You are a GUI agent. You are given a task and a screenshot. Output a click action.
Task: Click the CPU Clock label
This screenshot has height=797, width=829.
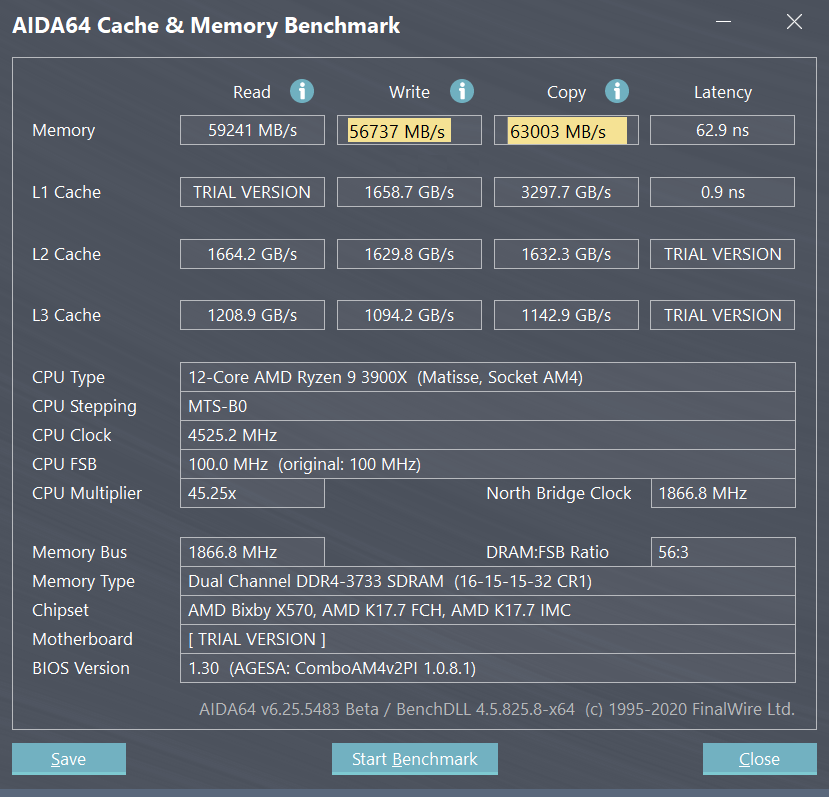point(72,435)
